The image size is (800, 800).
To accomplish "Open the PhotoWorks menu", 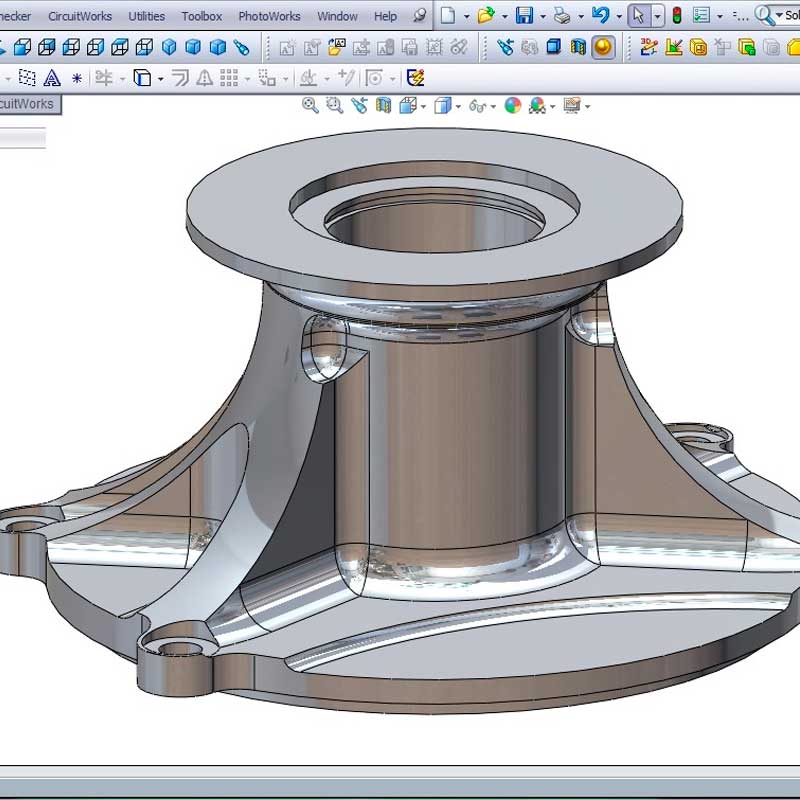I will click(x=269, y=16).
